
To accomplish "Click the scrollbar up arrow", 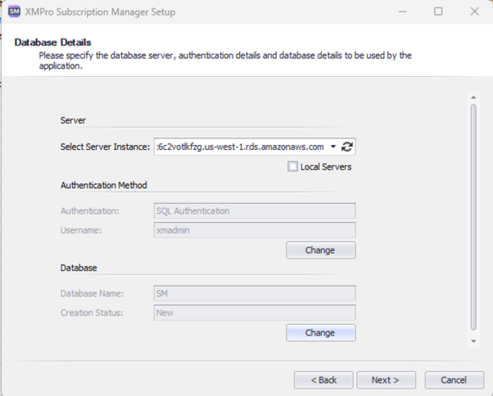I will 473,98.
